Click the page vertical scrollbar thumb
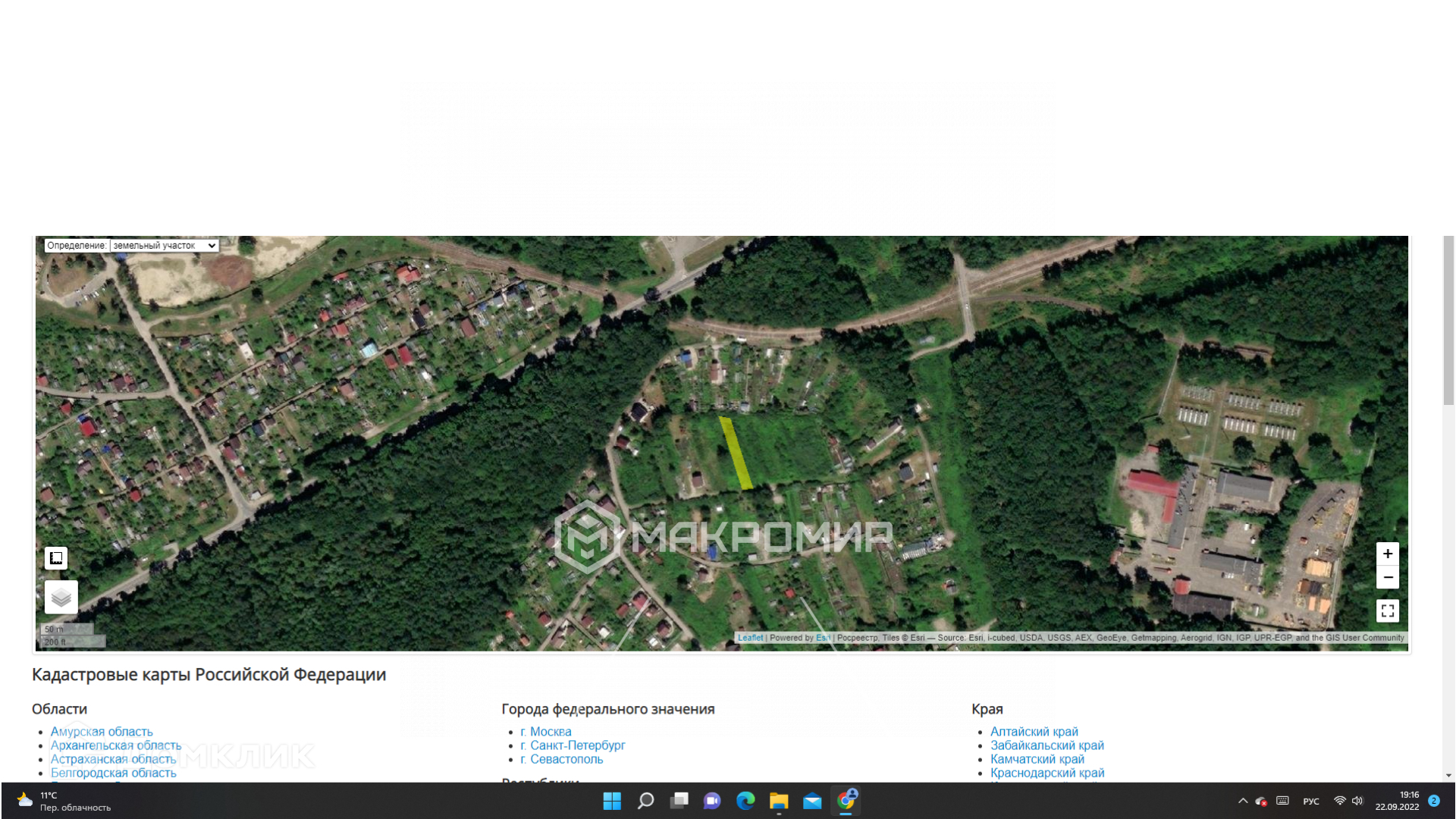 [x=1448, y=321]
